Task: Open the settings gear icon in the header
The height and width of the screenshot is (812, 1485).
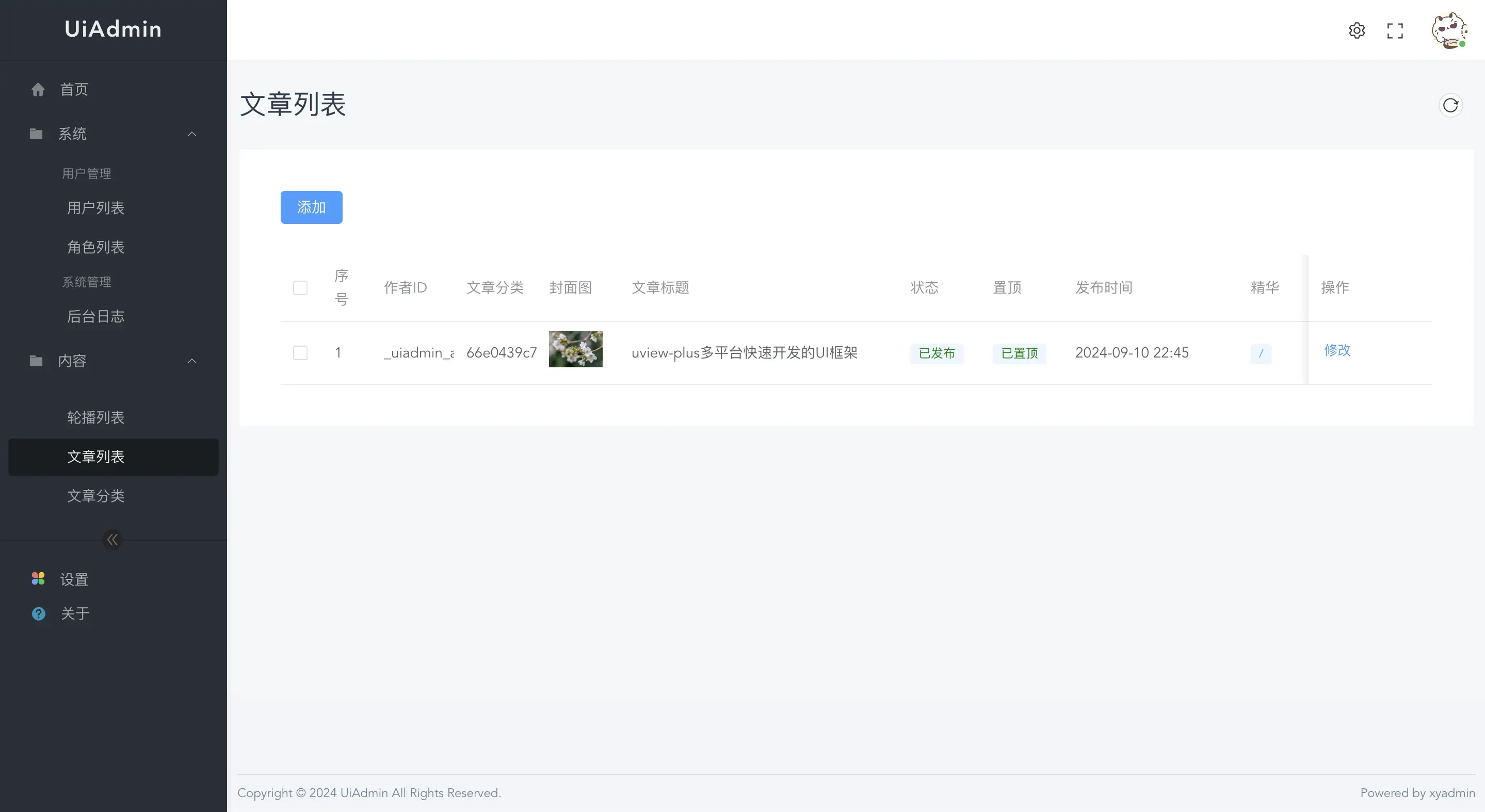Action: 1357,30
